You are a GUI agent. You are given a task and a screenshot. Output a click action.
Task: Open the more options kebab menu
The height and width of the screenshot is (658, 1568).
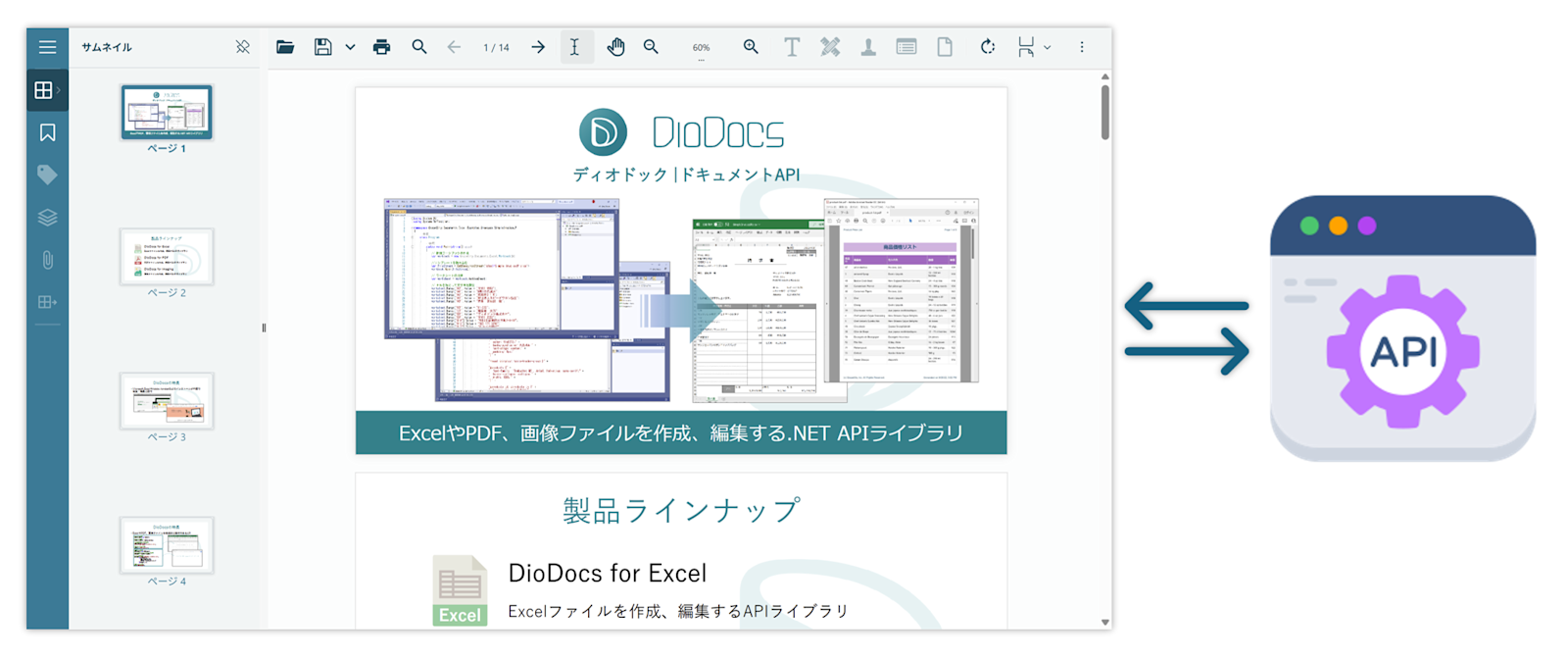tap(1082, 47)
